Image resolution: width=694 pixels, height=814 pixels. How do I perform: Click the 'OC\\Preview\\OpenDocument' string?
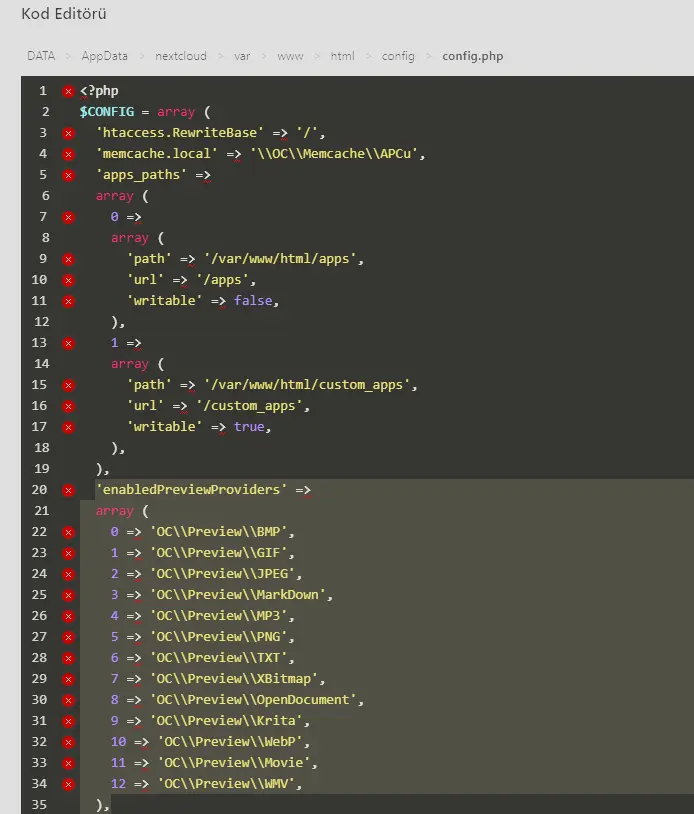click(253, 700)
